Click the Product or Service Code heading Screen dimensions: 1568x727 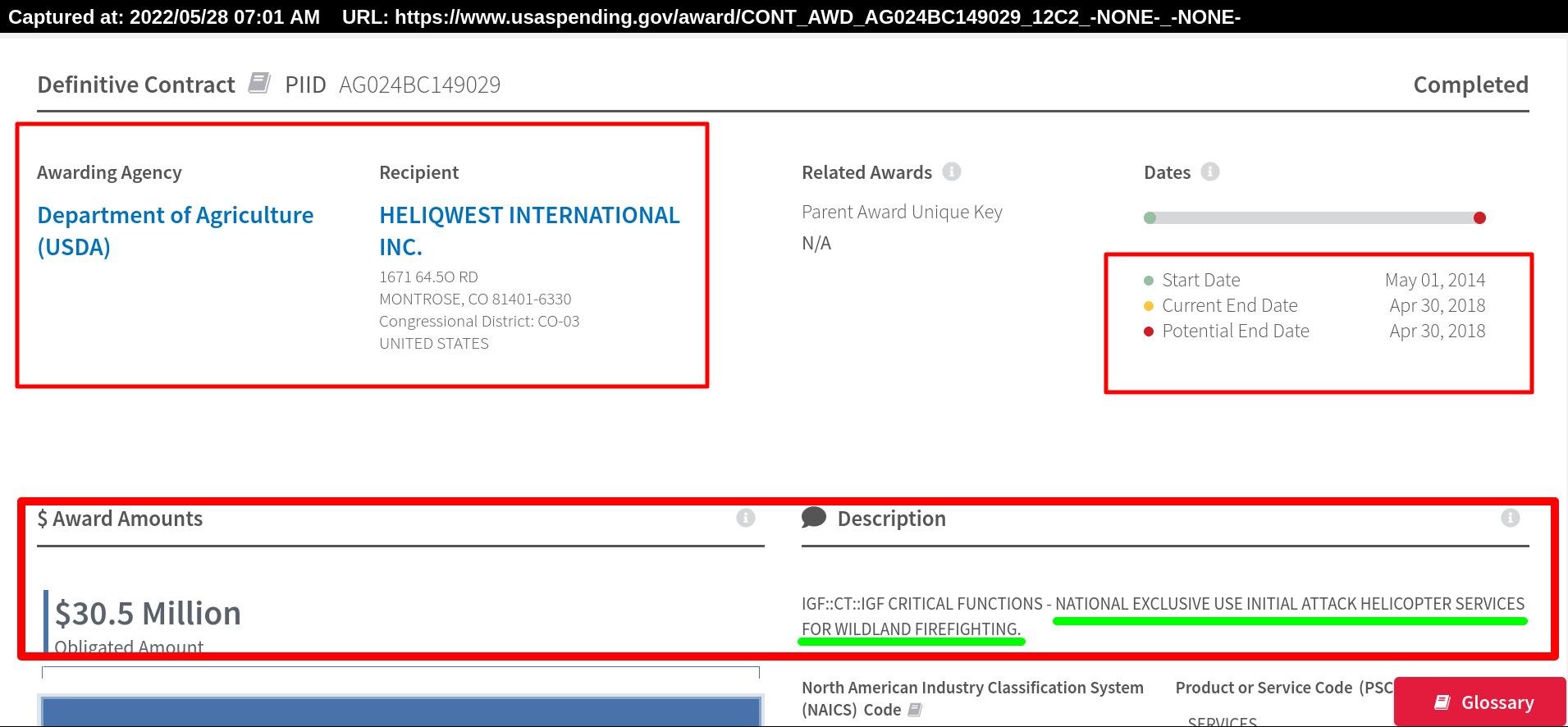[x=1285, y=688]
